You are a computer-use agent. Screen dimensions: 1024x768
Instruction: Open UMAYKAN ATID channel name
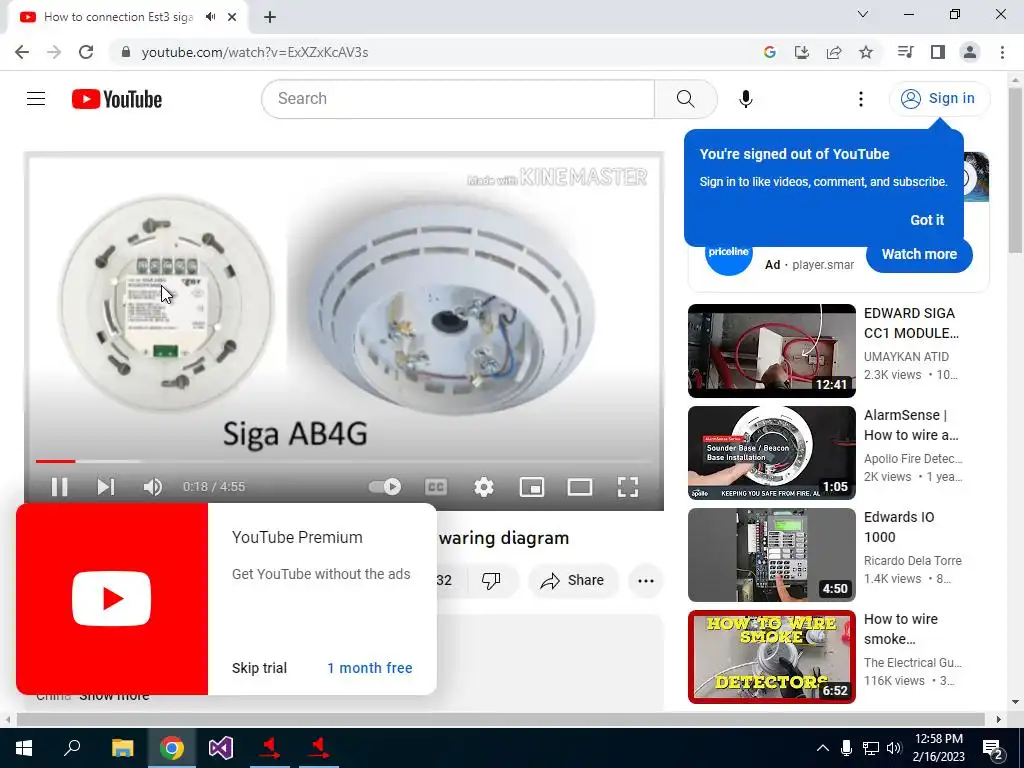click(906, 357)
